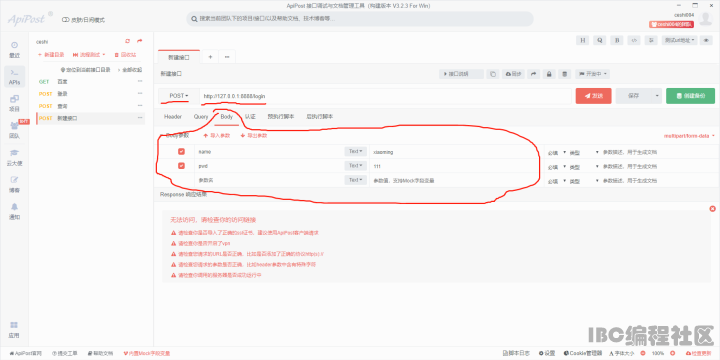Close the red error message icon
The height and width of the screenshot is (360, 720).
click(712, 209)
